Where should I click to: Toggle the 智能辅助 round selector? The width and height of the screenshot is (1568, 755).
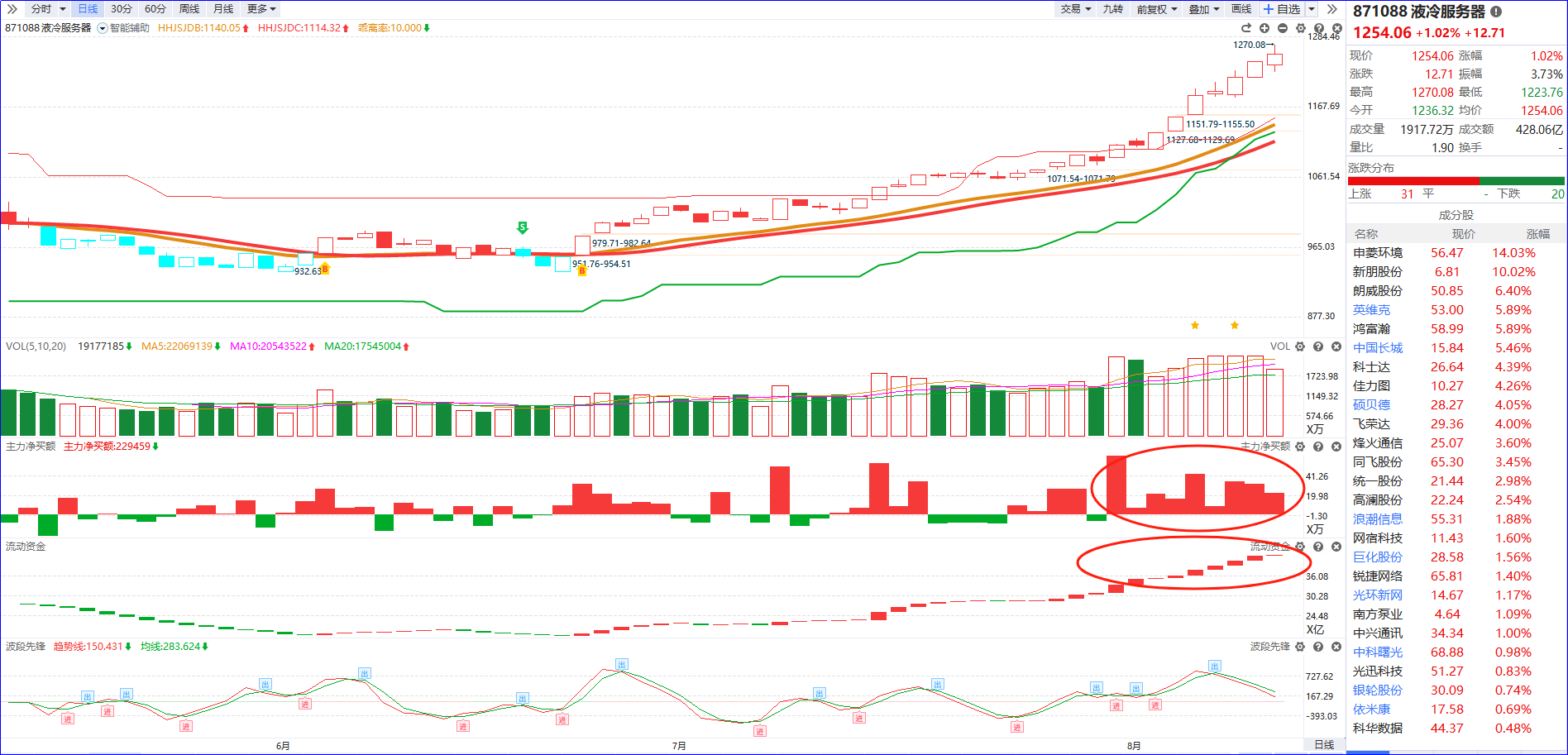click(103, 28)
